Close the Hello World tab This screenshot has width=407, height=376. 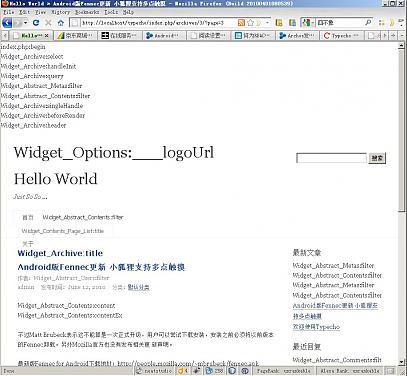[x=46, y=35]
